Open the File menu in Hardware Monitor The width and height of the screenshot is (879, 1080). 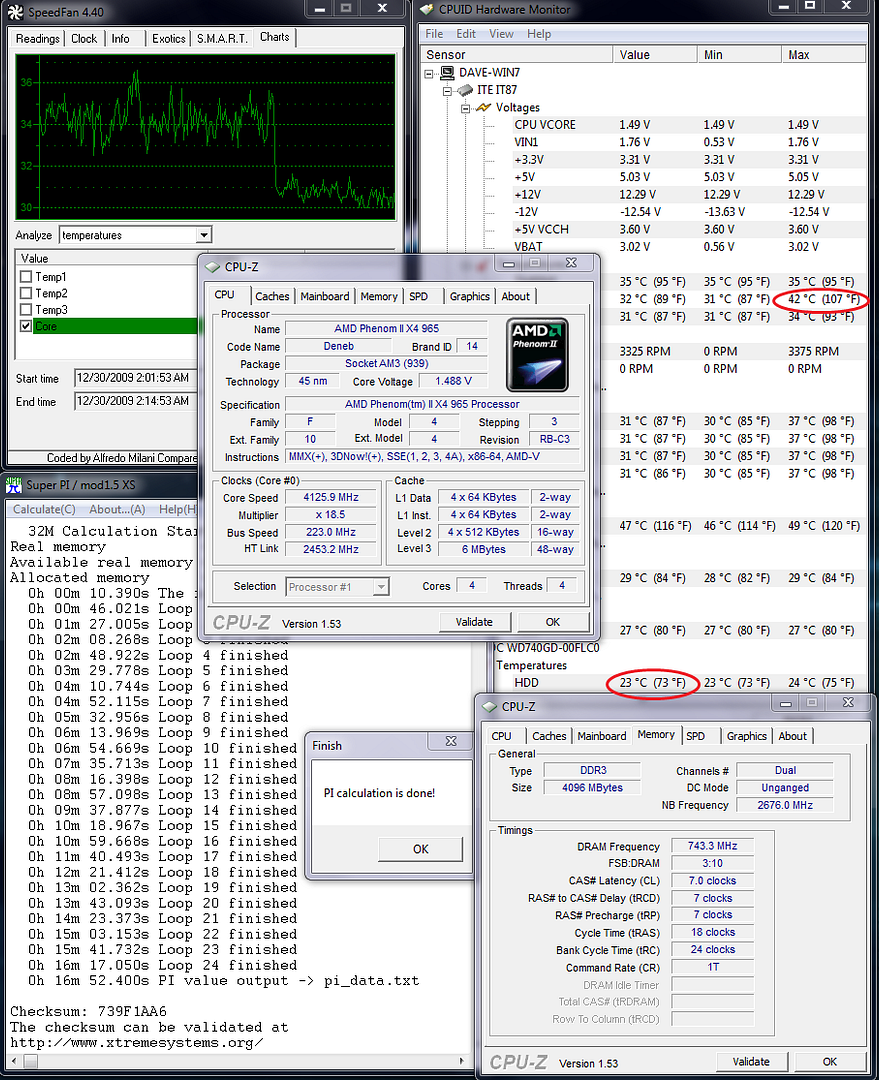click(434, 34)
